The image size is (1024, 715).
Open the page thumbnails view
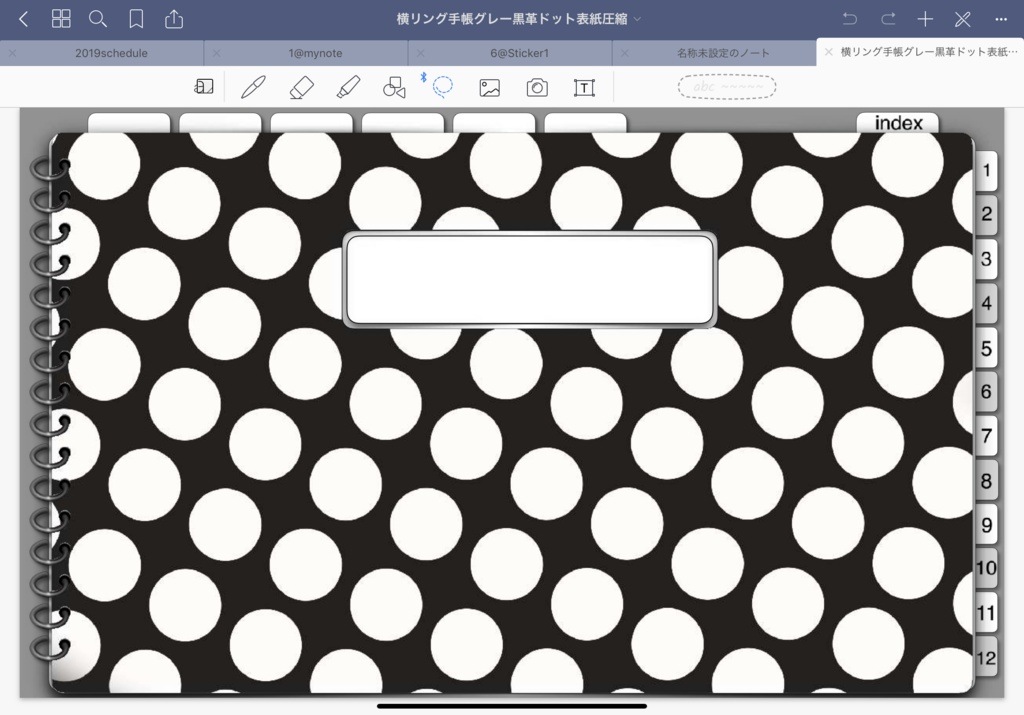(61, 17)
